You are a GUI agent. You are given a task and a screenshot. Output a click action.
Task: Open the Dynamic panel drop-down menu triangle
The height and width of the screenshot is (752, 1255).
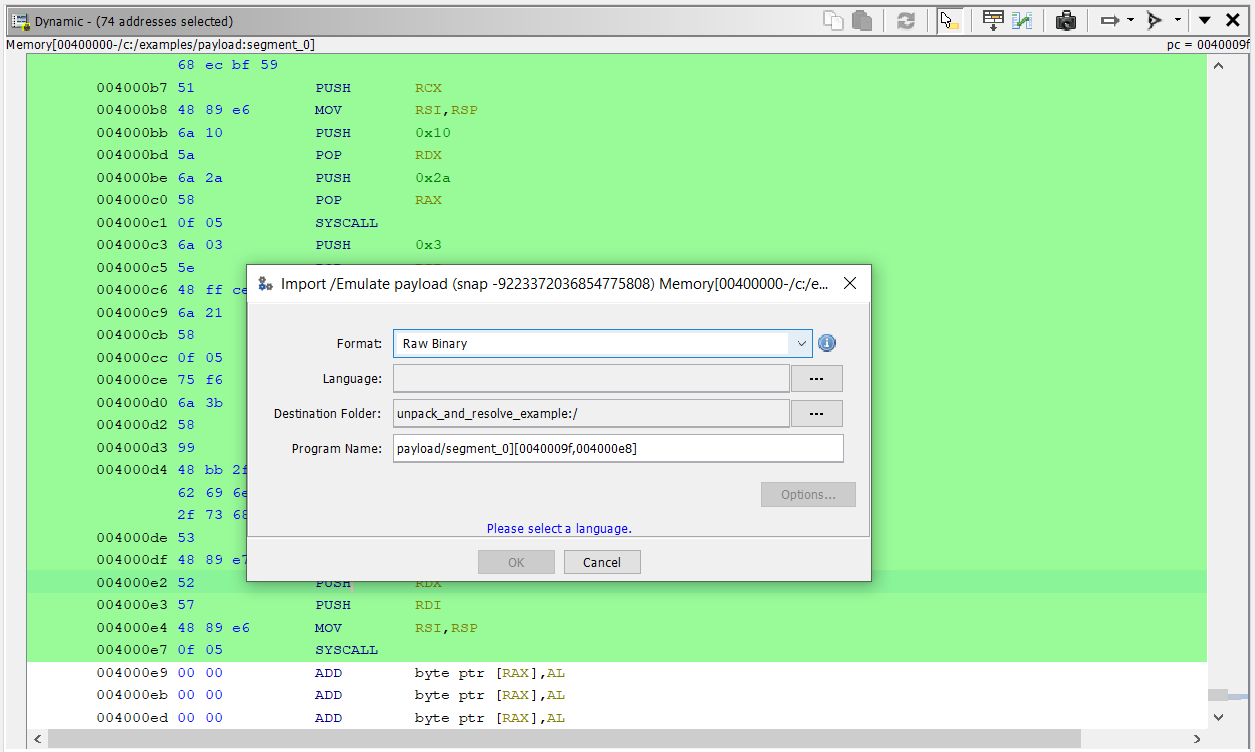(1204, 19)
